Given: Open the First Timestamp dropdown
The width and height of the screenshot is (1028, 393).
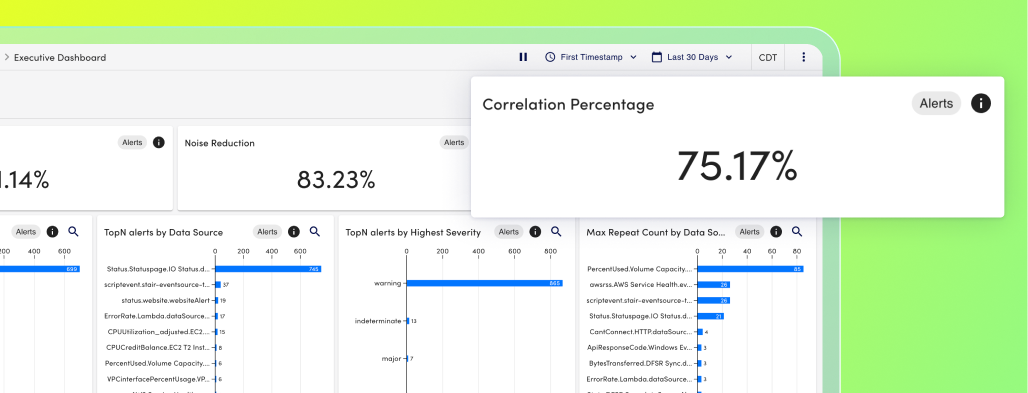Looking at the screenshot, I should coord(591,57).
